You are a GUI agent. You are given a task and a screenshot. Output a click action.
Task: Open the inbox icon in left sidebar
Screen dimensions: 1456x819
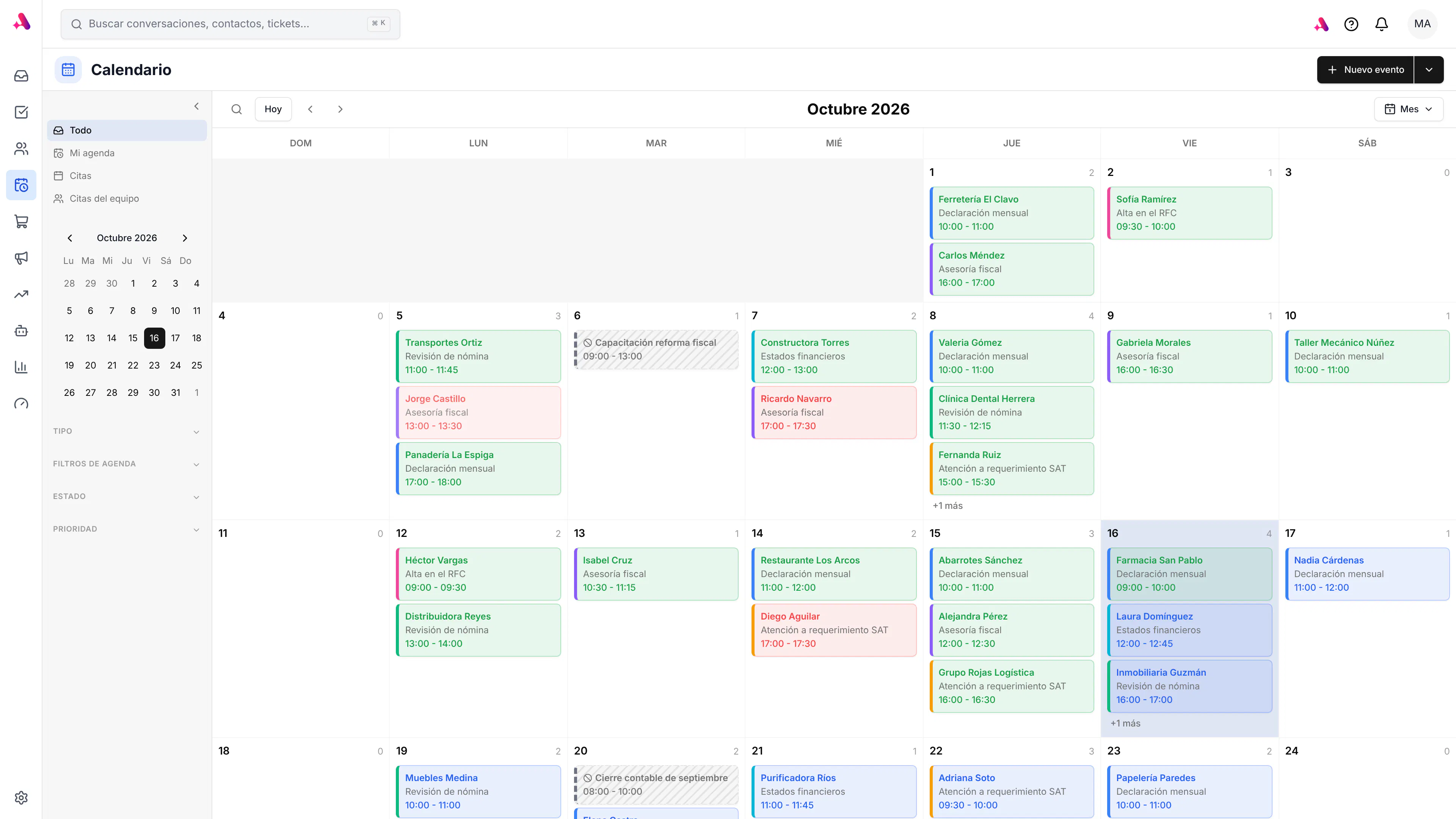coord(21,76)
